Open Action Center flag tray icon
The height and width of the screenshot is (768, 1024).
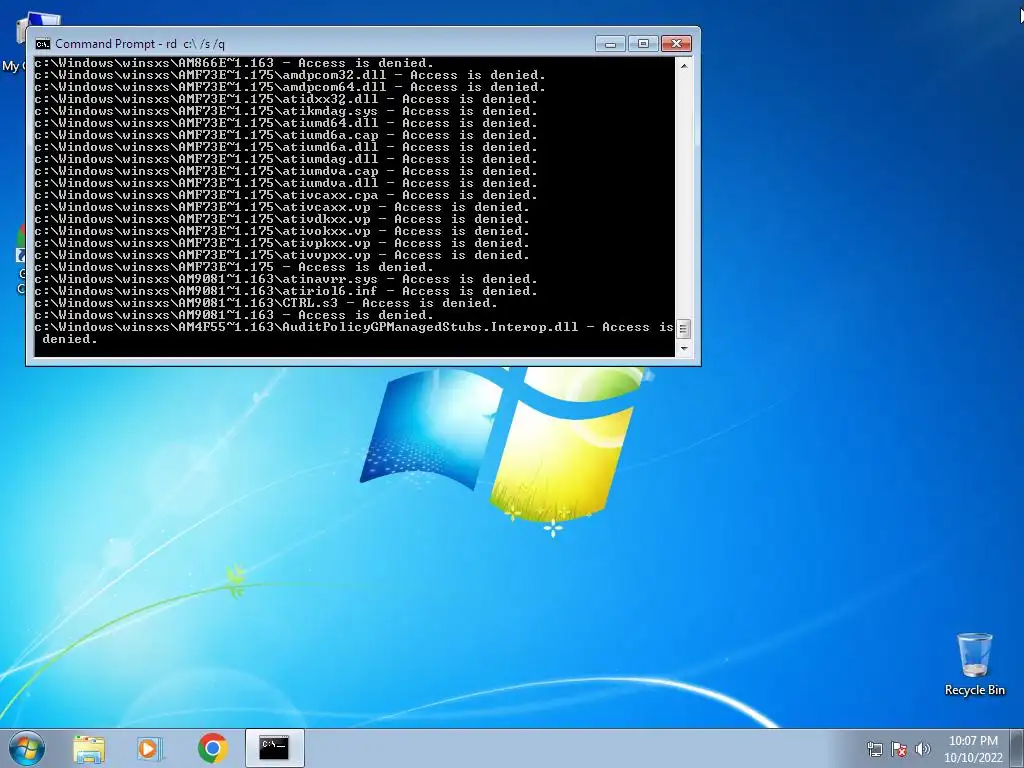click(x=899, y=749)
